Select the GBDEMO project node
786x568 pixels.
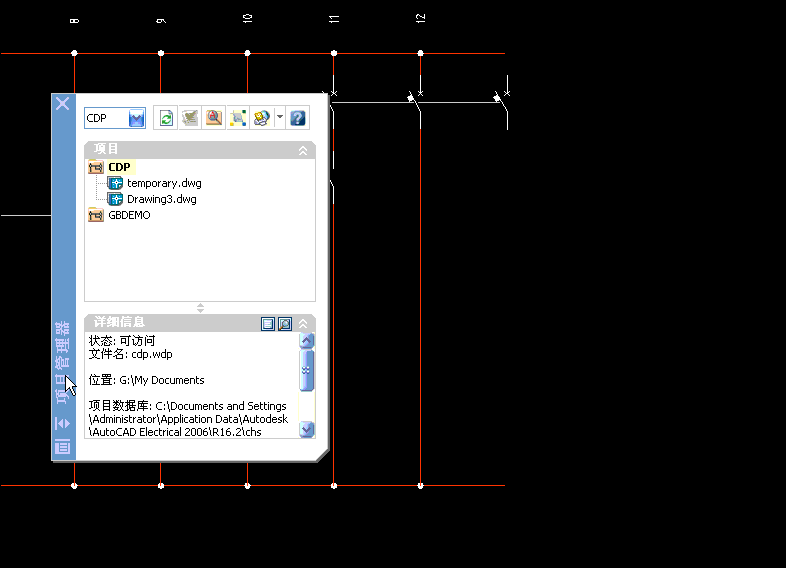129,215
